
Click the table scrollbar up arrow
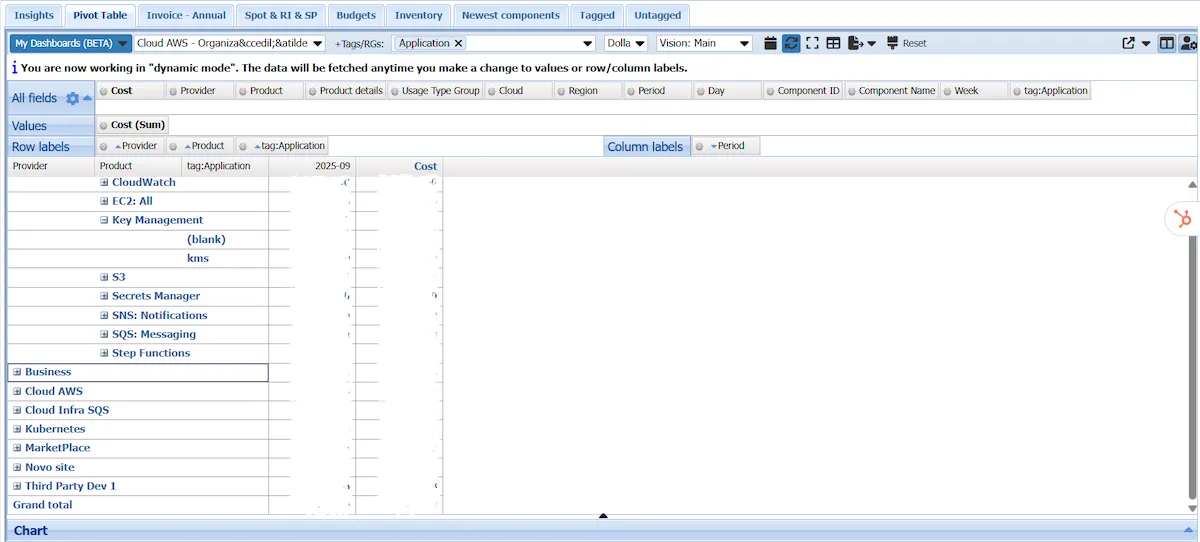pos(1191,185)
